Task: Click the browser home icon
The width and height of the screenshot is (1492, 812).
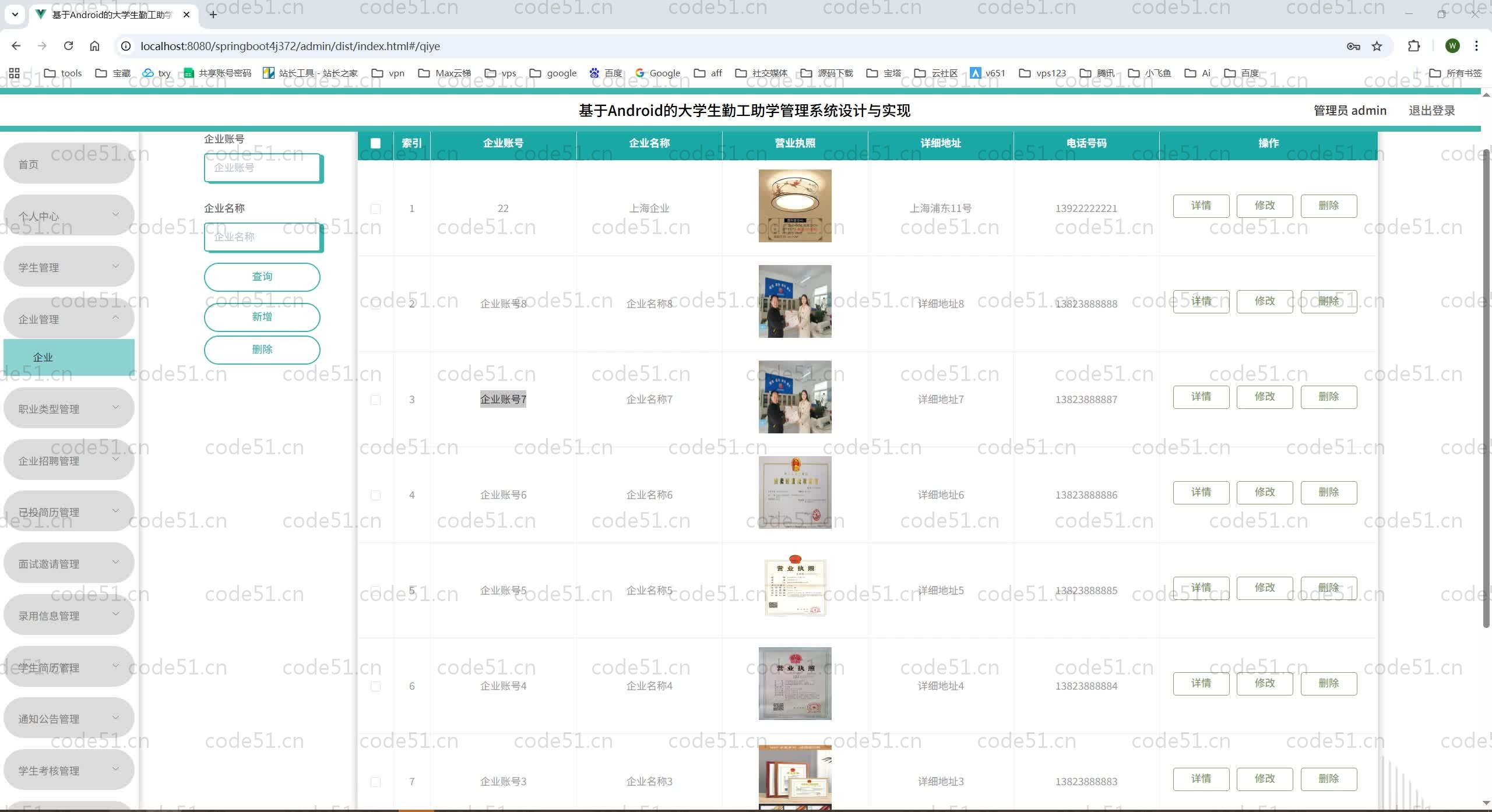Action: 94,46
